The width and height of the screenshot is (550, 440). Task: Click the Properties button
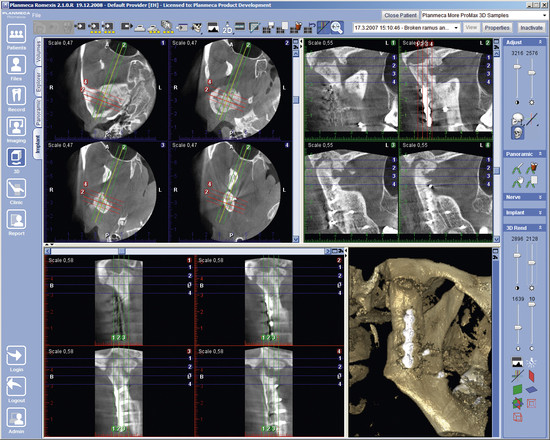tap(497, 28)
